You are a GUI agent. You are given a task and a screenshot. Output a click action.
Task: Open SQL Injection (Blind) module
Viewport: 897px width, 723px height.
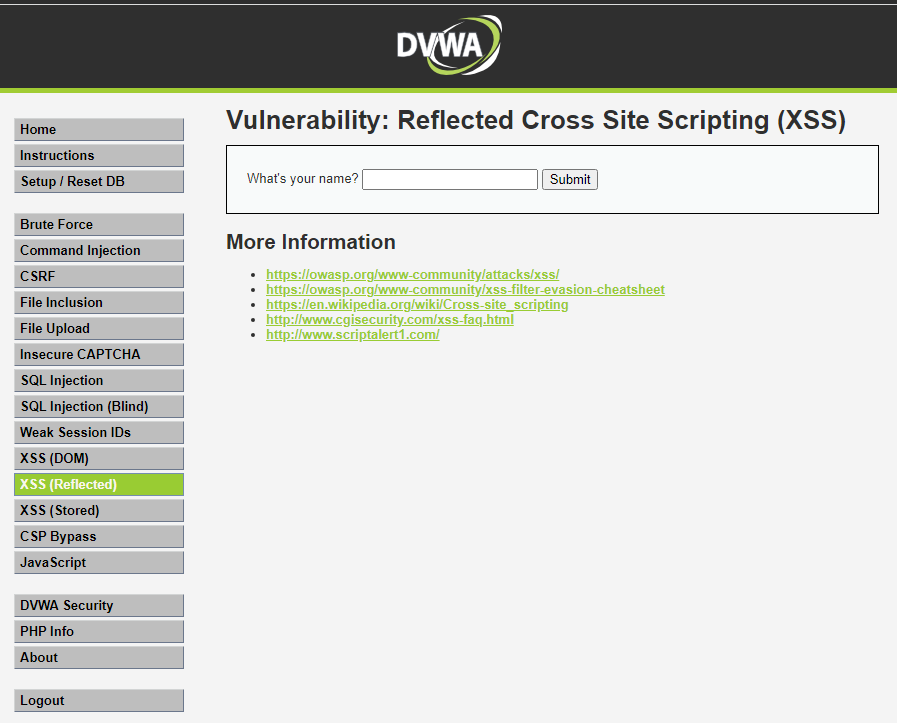pos(99,407)
